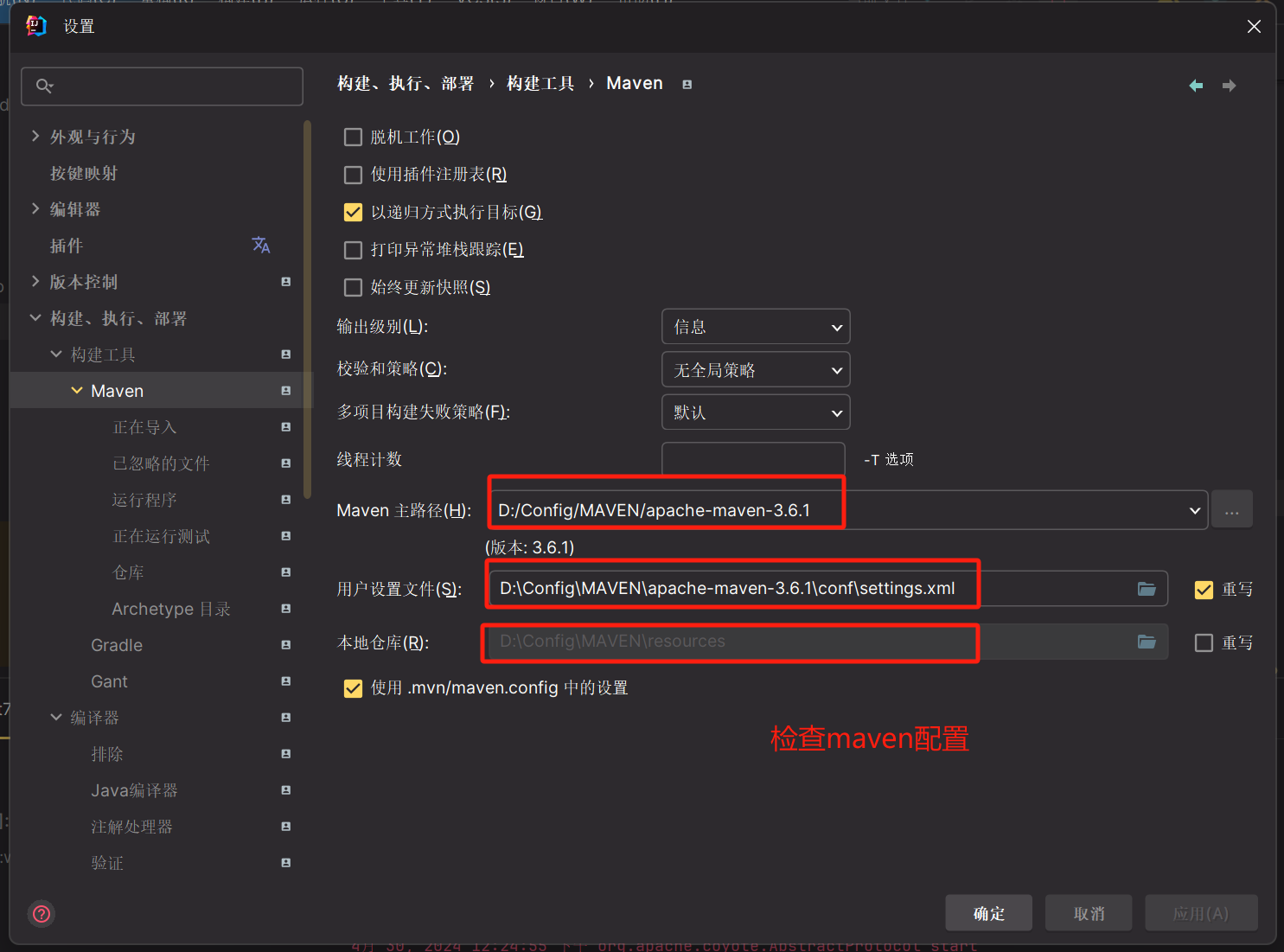
Task: Click the forward navigation arrow icon
Action: [x=1229, y=85]
